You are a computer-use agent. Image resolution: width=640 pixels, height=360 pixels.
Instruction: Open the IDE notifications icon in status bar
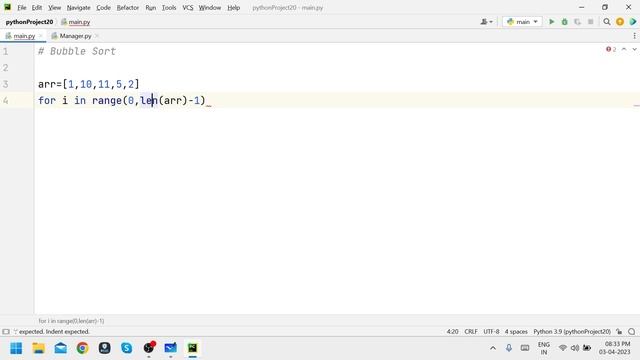tap(632, 331)
